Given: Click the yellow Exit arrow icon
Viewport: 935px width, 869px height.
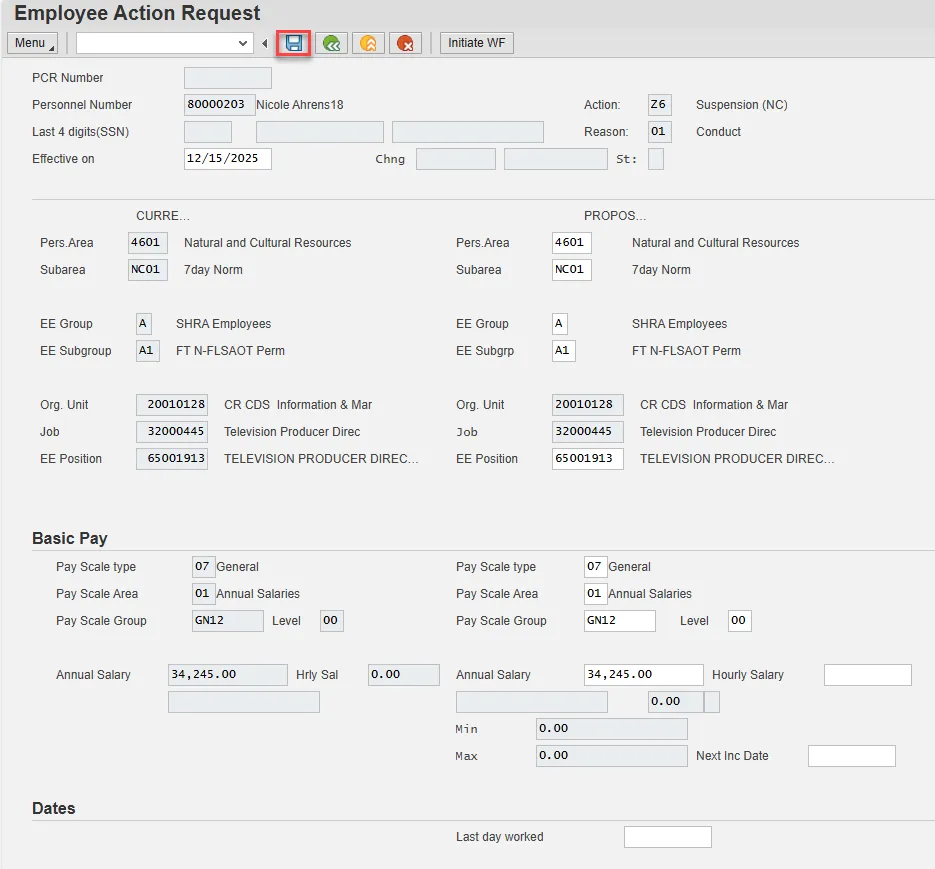Looking at the screenshot, I should tap(369, 43).
